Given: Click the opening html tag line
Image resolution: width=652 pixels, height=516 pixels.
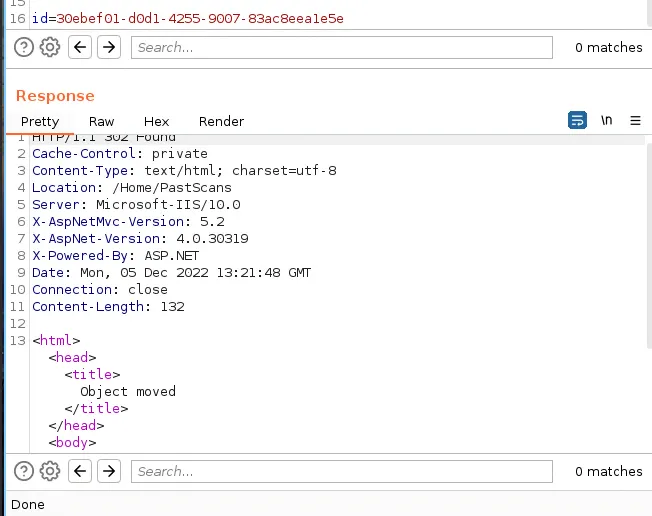Looking at the screenshot, I should (56, 341).
